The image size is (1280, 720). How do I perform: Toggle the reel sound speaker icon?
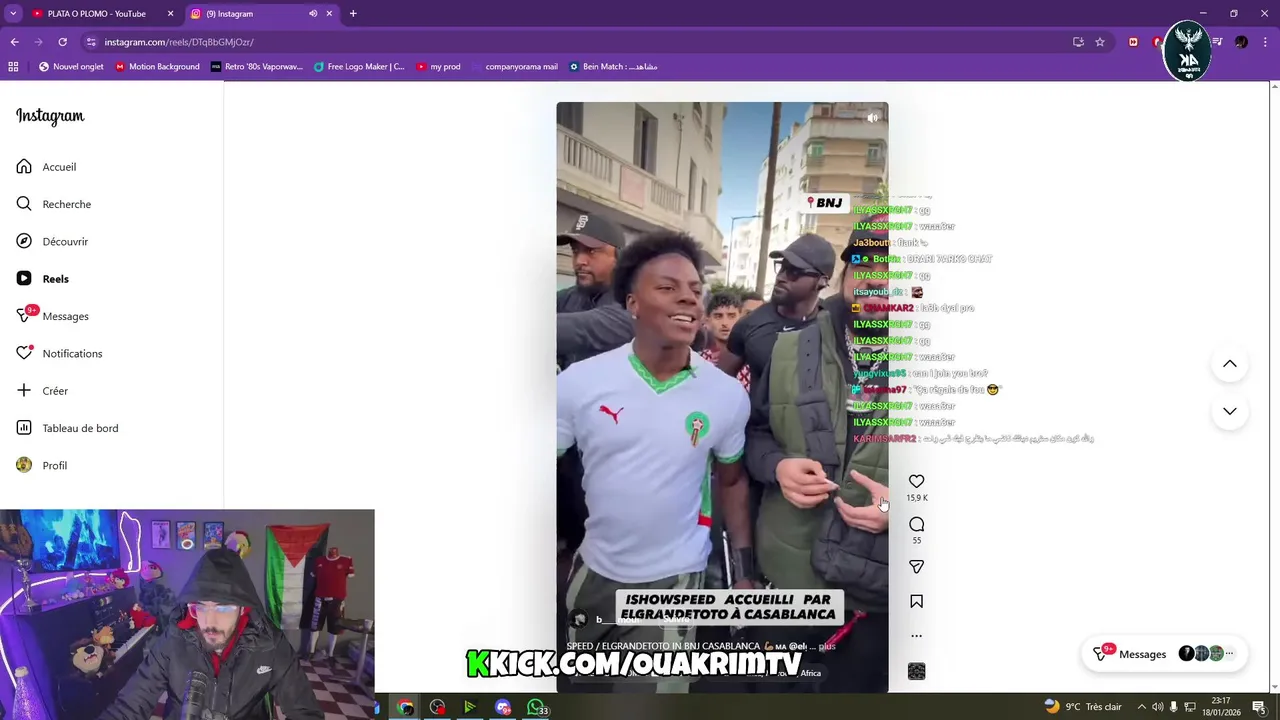pyautogui.click(x=872, y=118)
